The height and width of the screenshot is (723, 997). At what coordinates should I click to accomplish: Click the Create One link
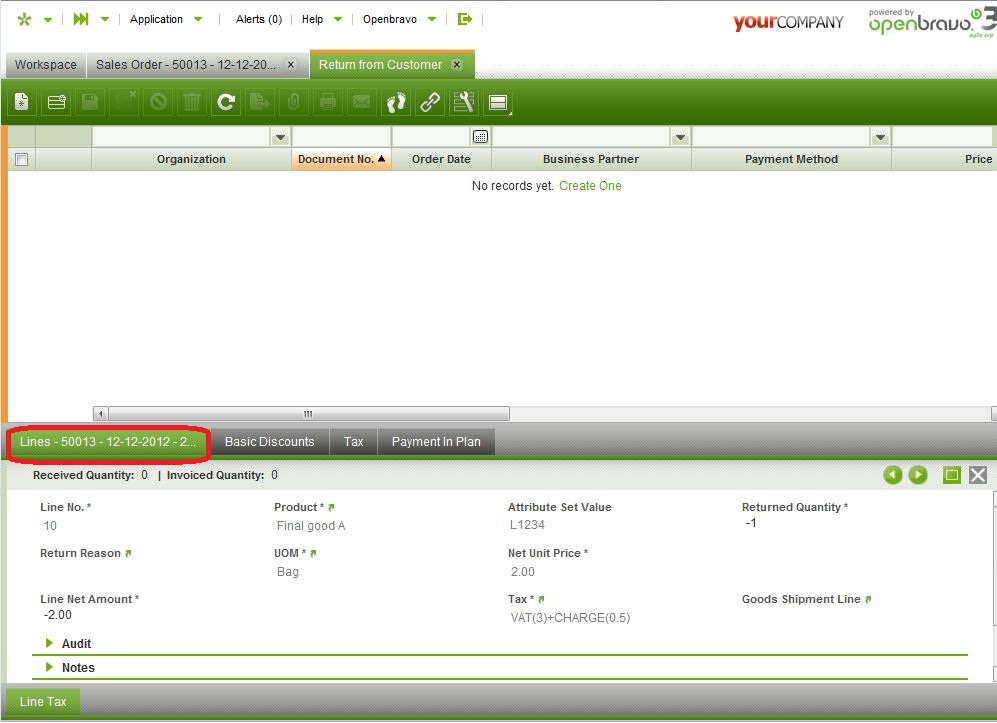coord(590,186)
